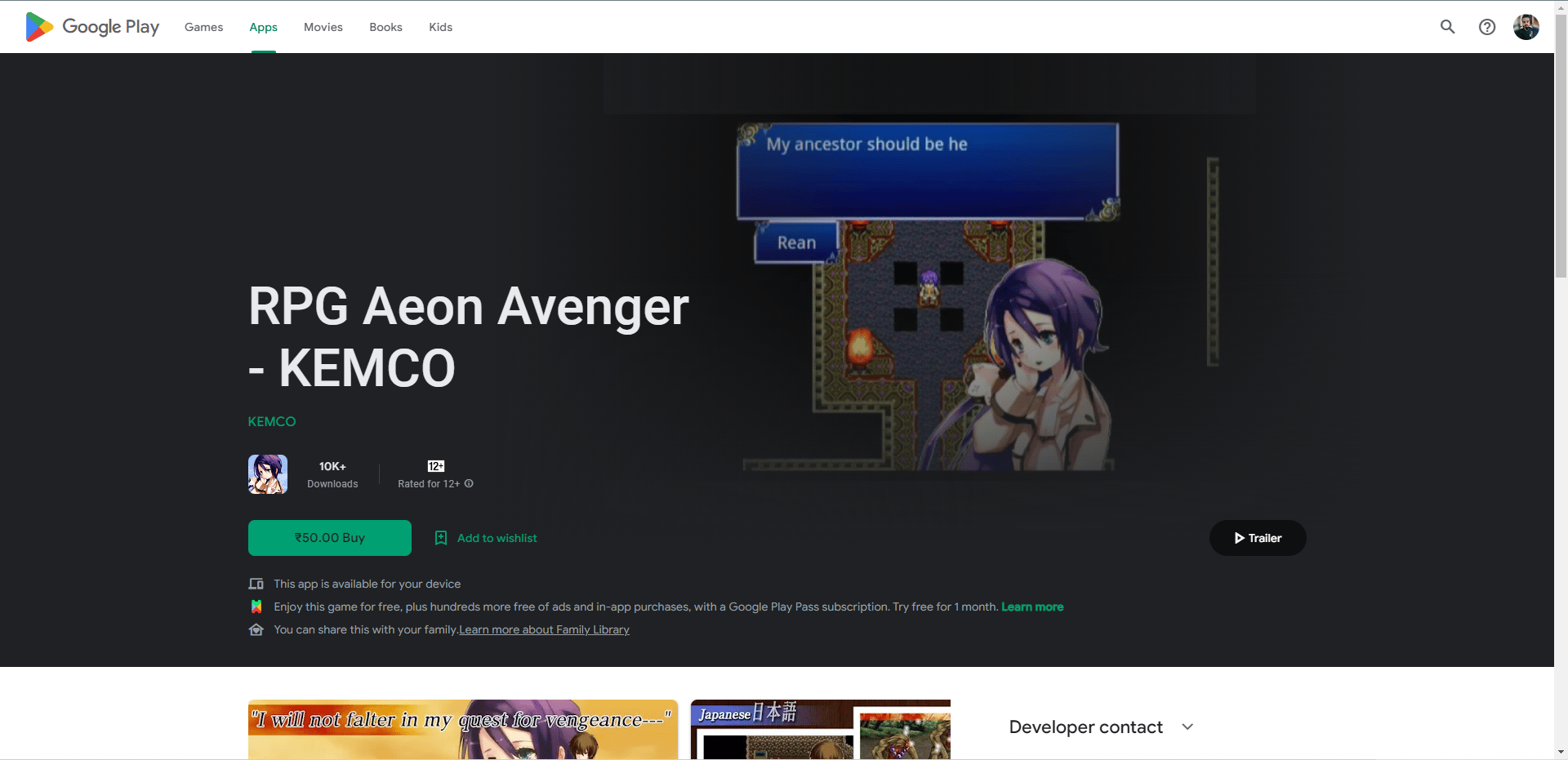
Task: Click the 12+ content rating badge
Action: tap(436, 466)
